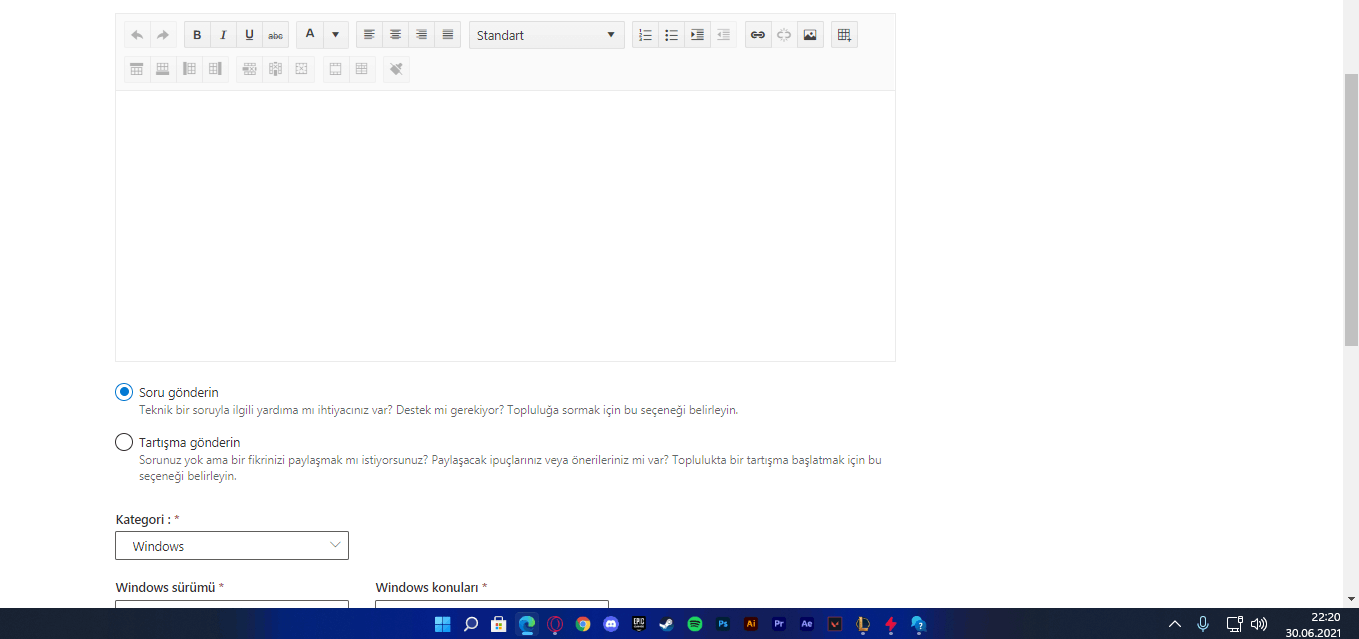Image resolution: width=1359 pixels, height=639 pixels.
Task: Toggle bold formatting
Action: pos(197,35)
